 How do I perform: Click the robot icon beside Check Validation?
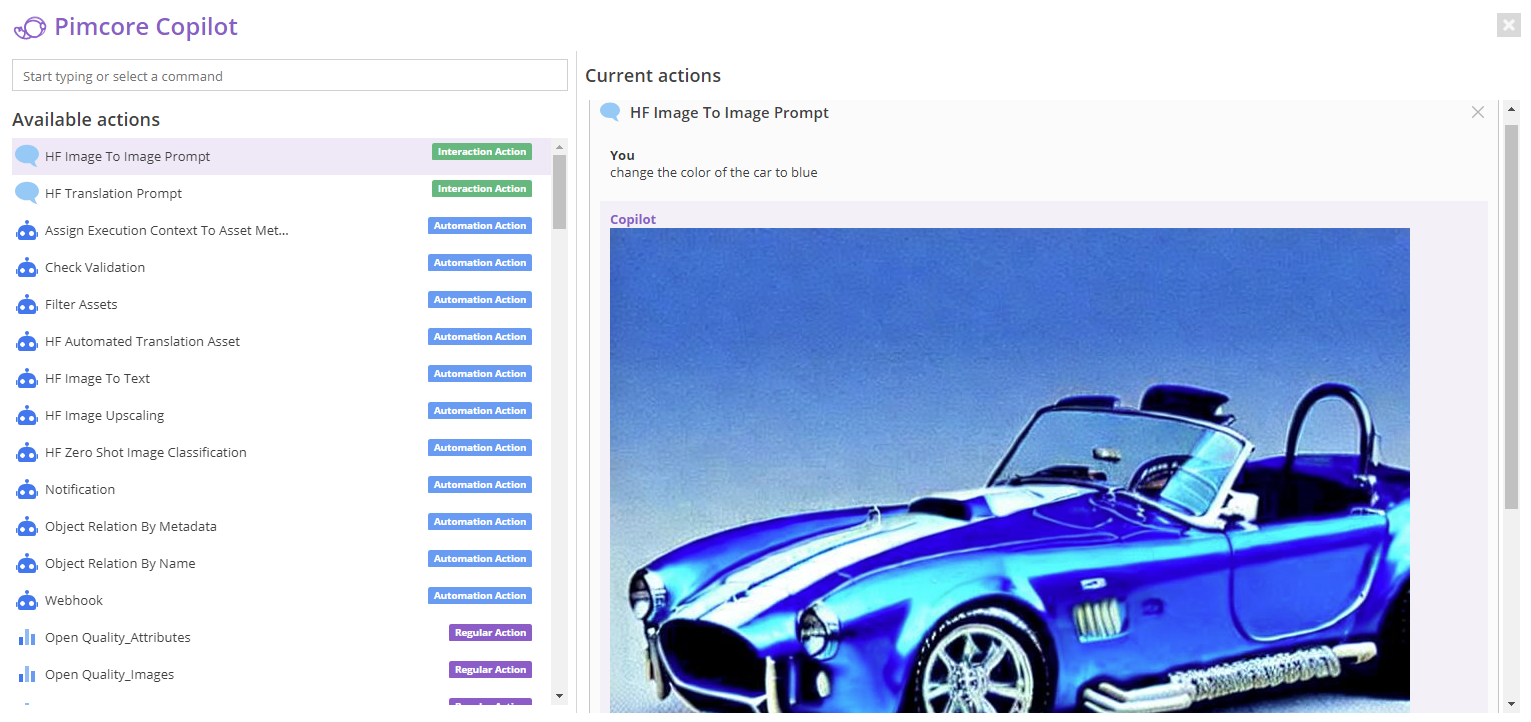click(26, 267)
